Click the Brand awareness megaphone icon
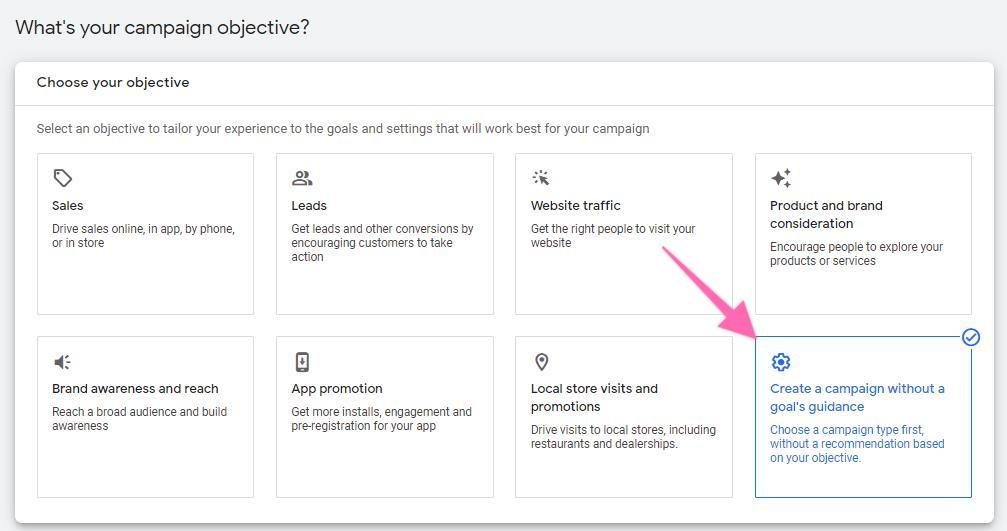1007x531 pixels. coord(63,362)
